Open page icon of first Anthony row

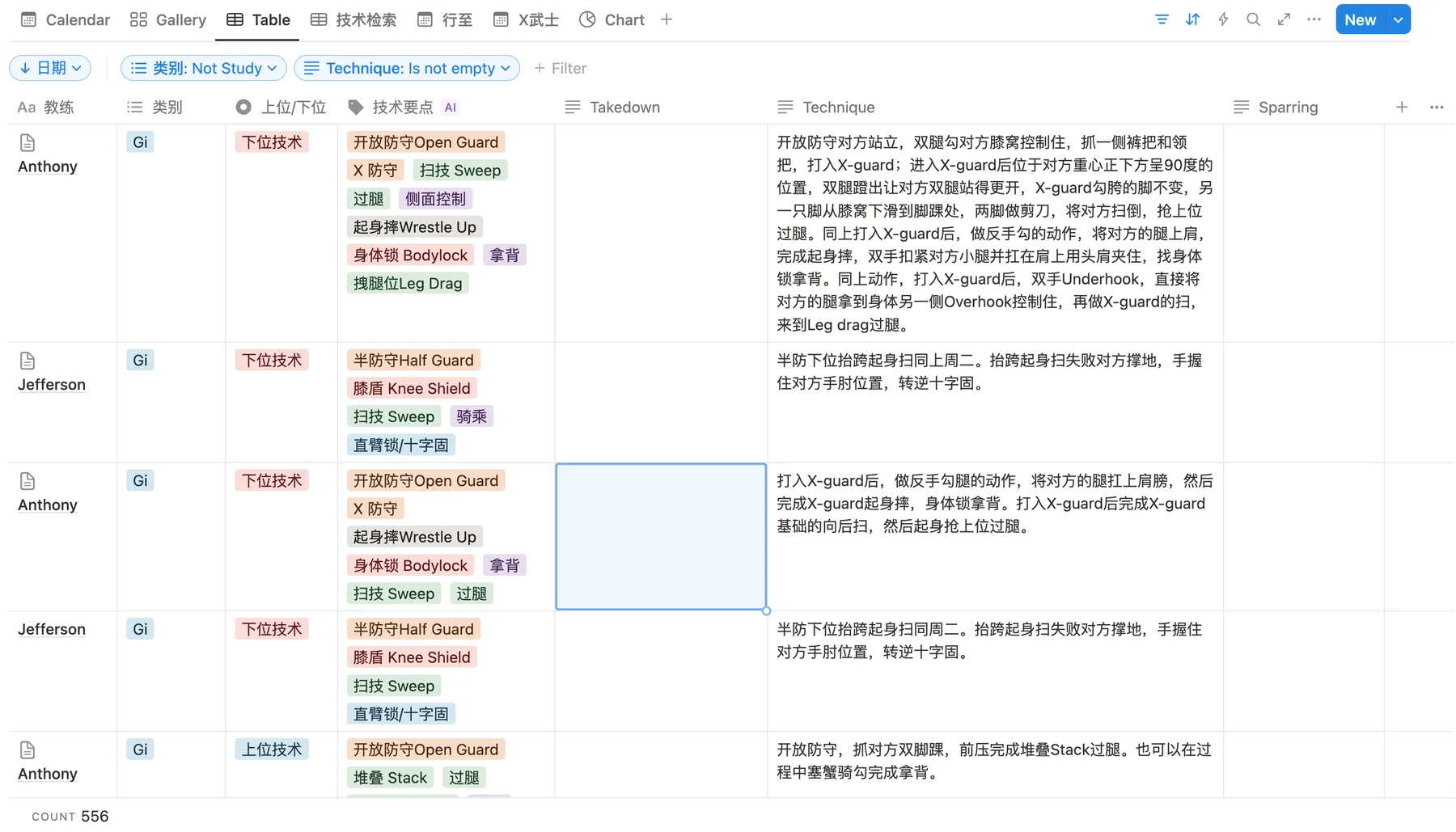pos(28,142)
